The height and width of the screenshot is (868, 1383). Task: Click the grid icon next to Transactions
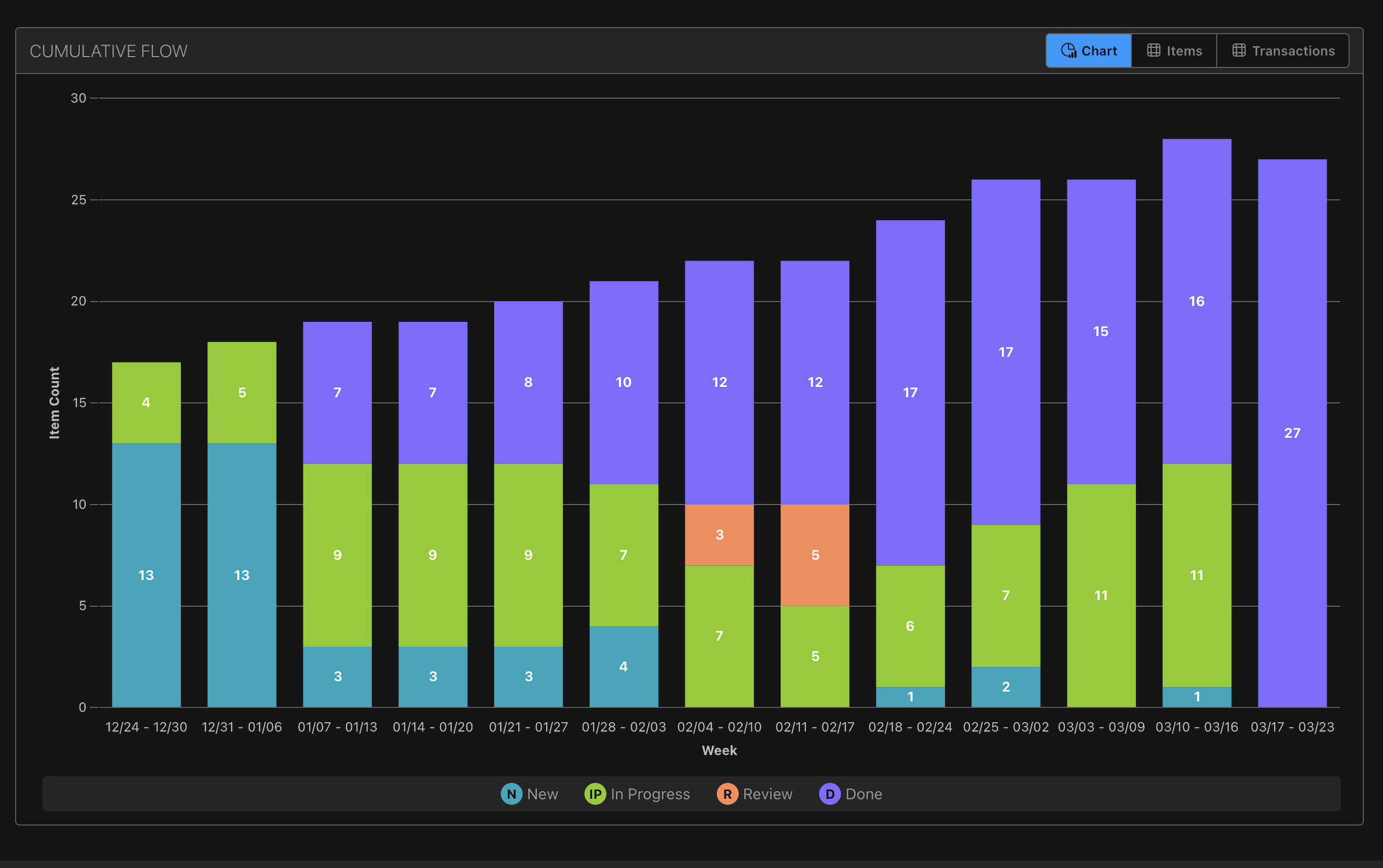1239,50
